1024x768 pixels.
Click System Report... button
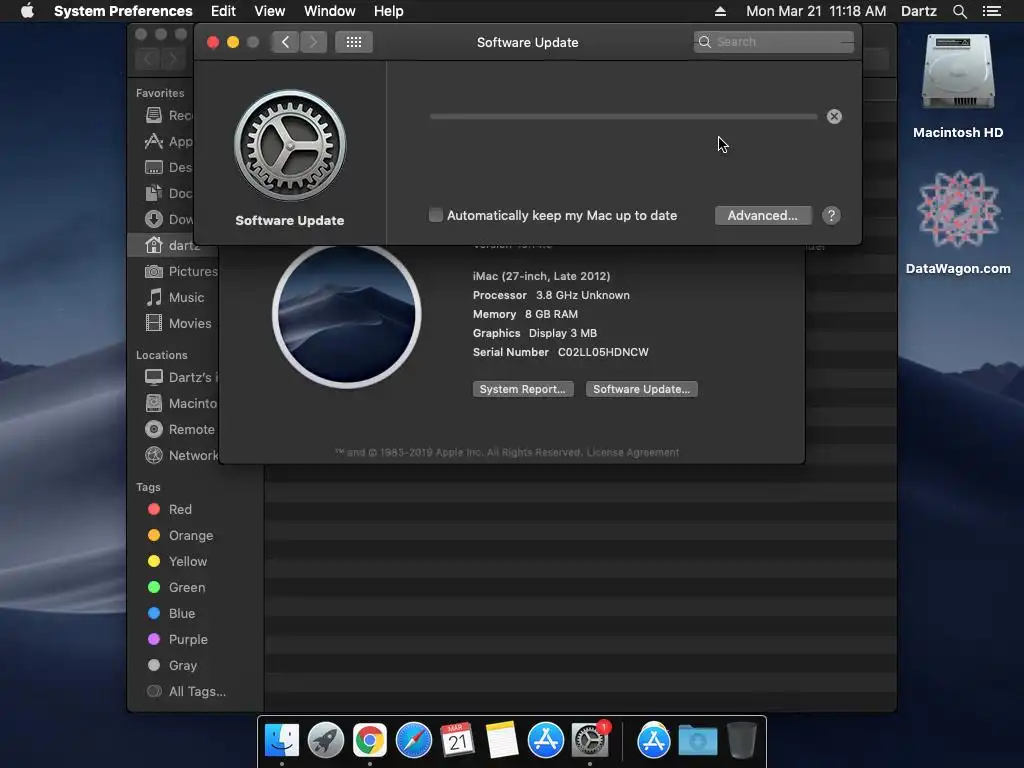pos(523,389)
